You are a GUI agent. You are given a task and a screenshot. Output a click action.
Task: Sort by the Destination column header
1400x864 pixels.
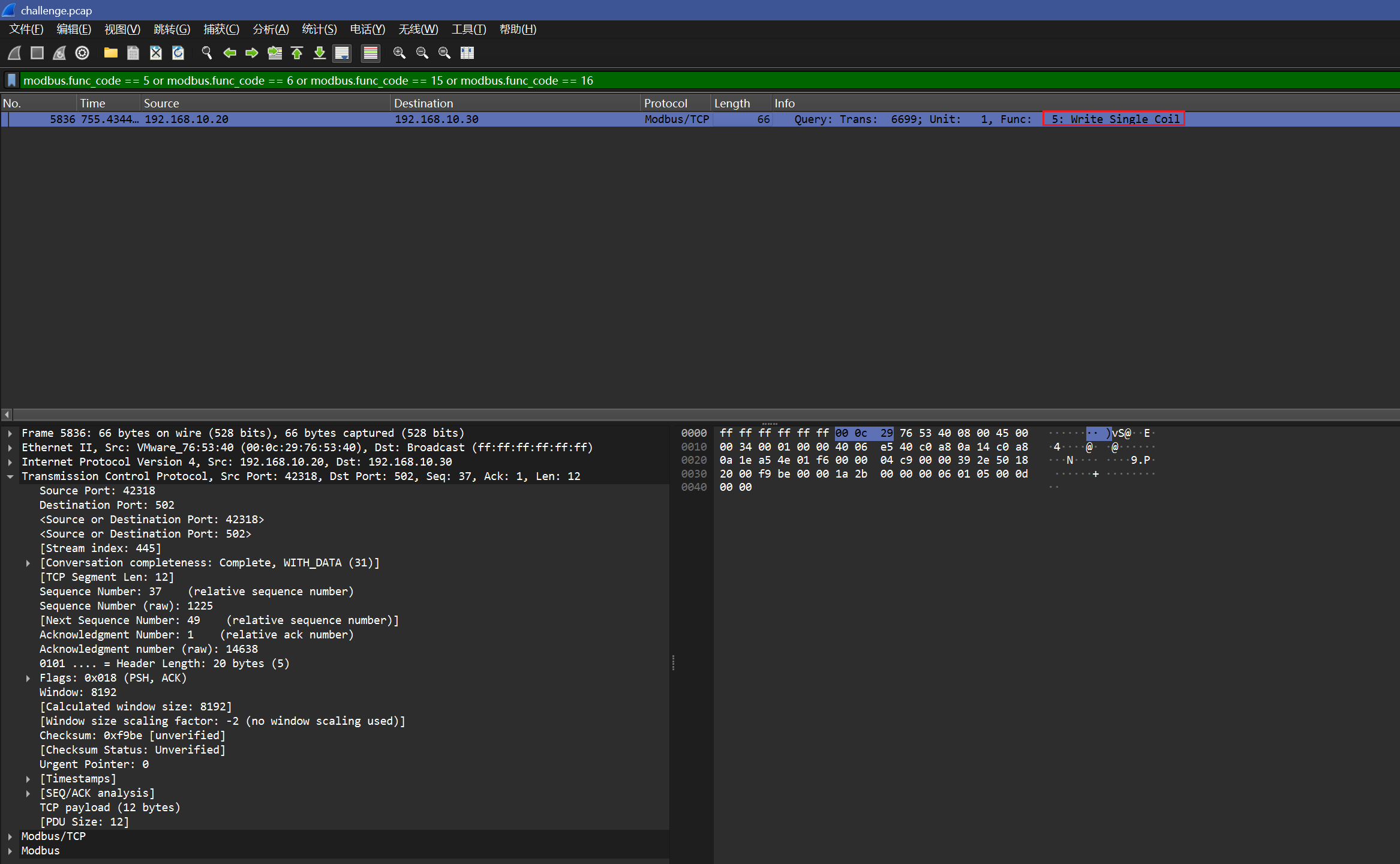[423, 103]
